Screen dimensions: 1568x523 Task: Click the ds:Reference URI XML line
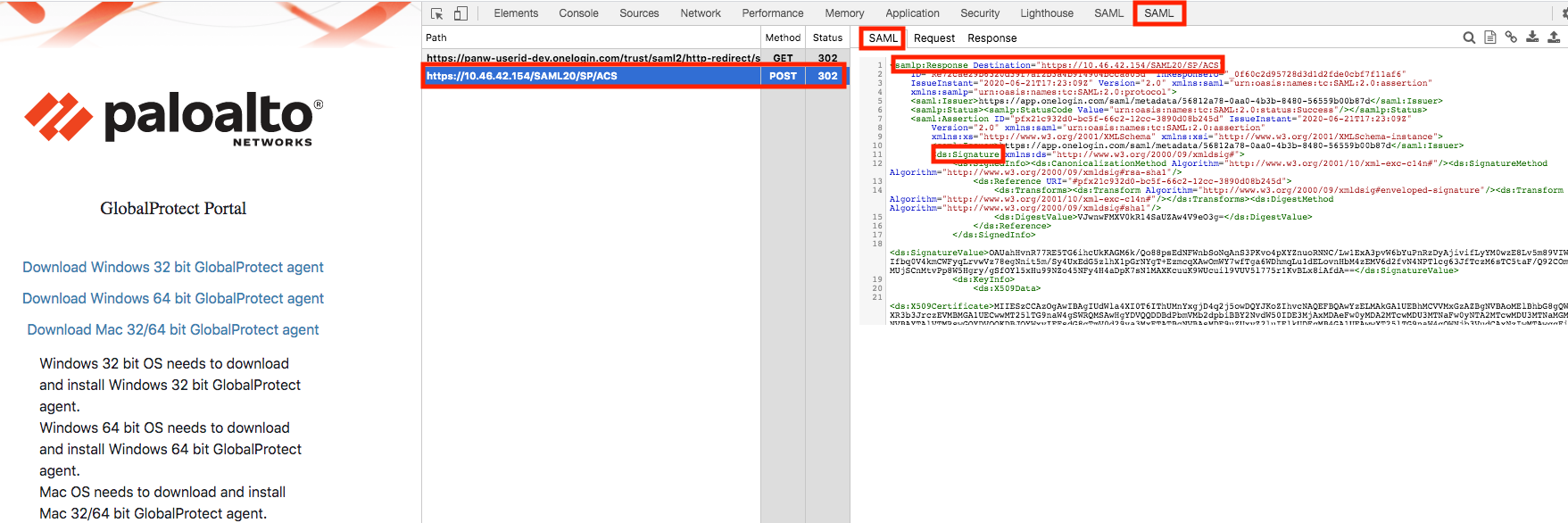(1132, 181)
